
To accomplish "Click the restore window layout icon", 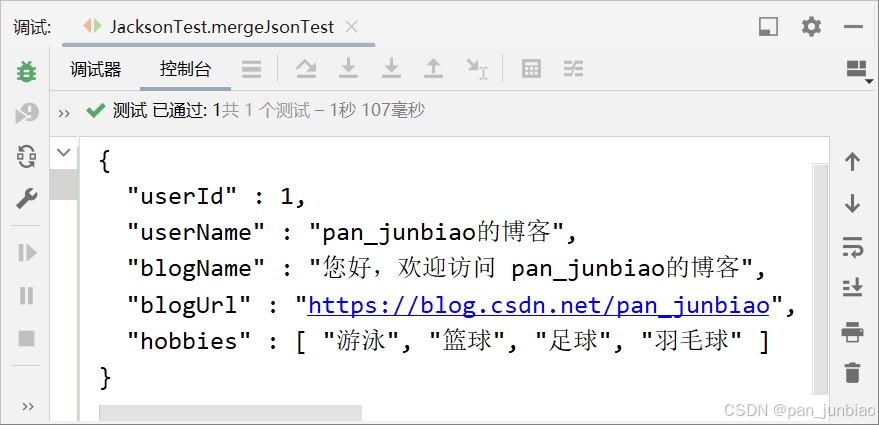I will coord(769,26).
